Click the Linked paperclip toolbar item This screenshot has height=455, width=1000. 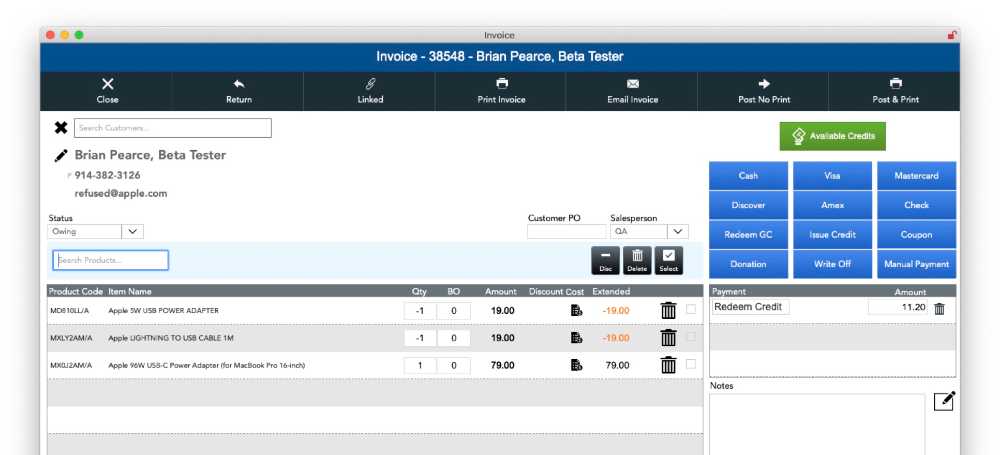(370, 91)
